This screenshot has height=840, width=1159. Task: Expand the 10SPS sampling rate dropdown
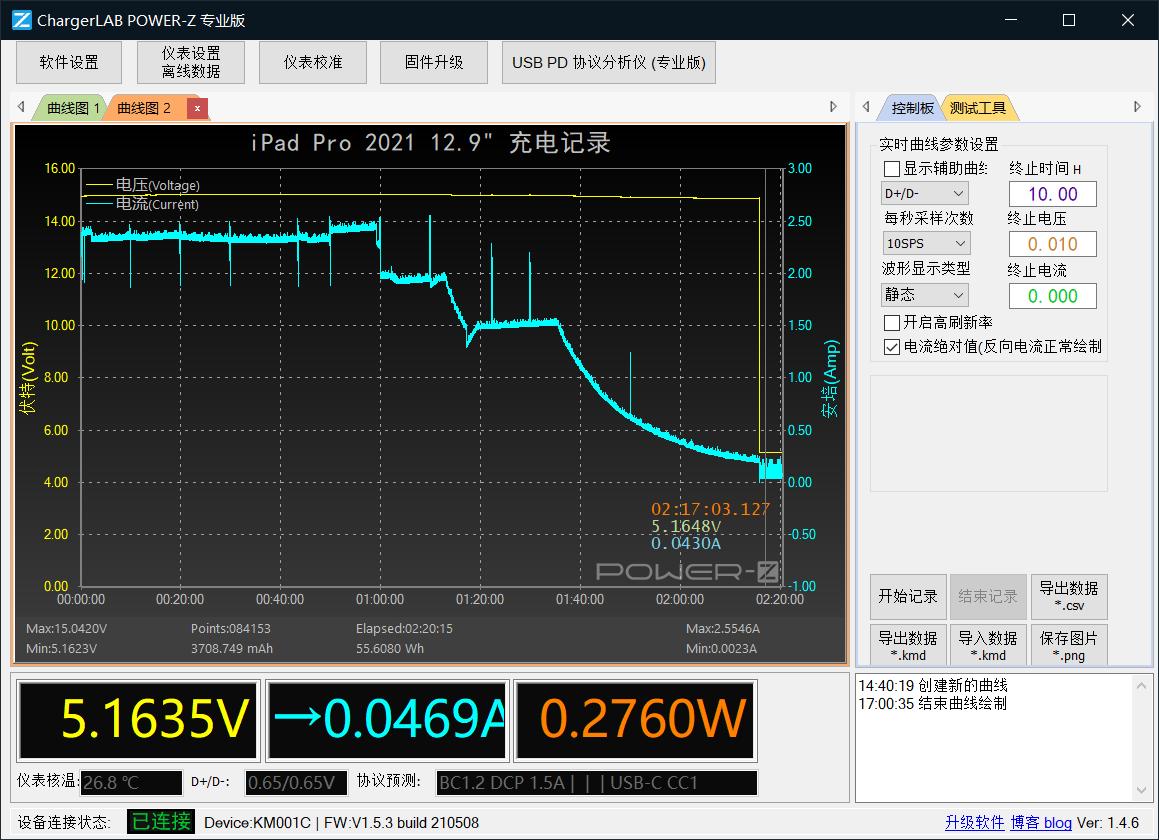click(924, 243)
